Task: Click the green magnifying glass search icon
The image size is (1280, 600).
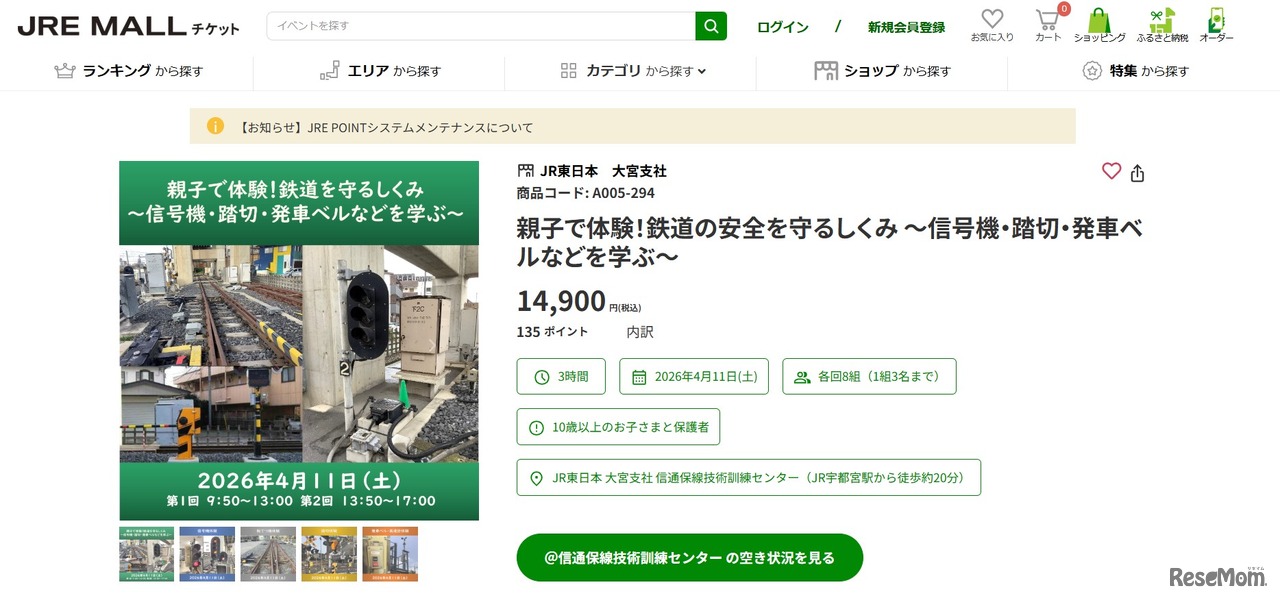Action: pyautogui.click(x=711, y=25)
